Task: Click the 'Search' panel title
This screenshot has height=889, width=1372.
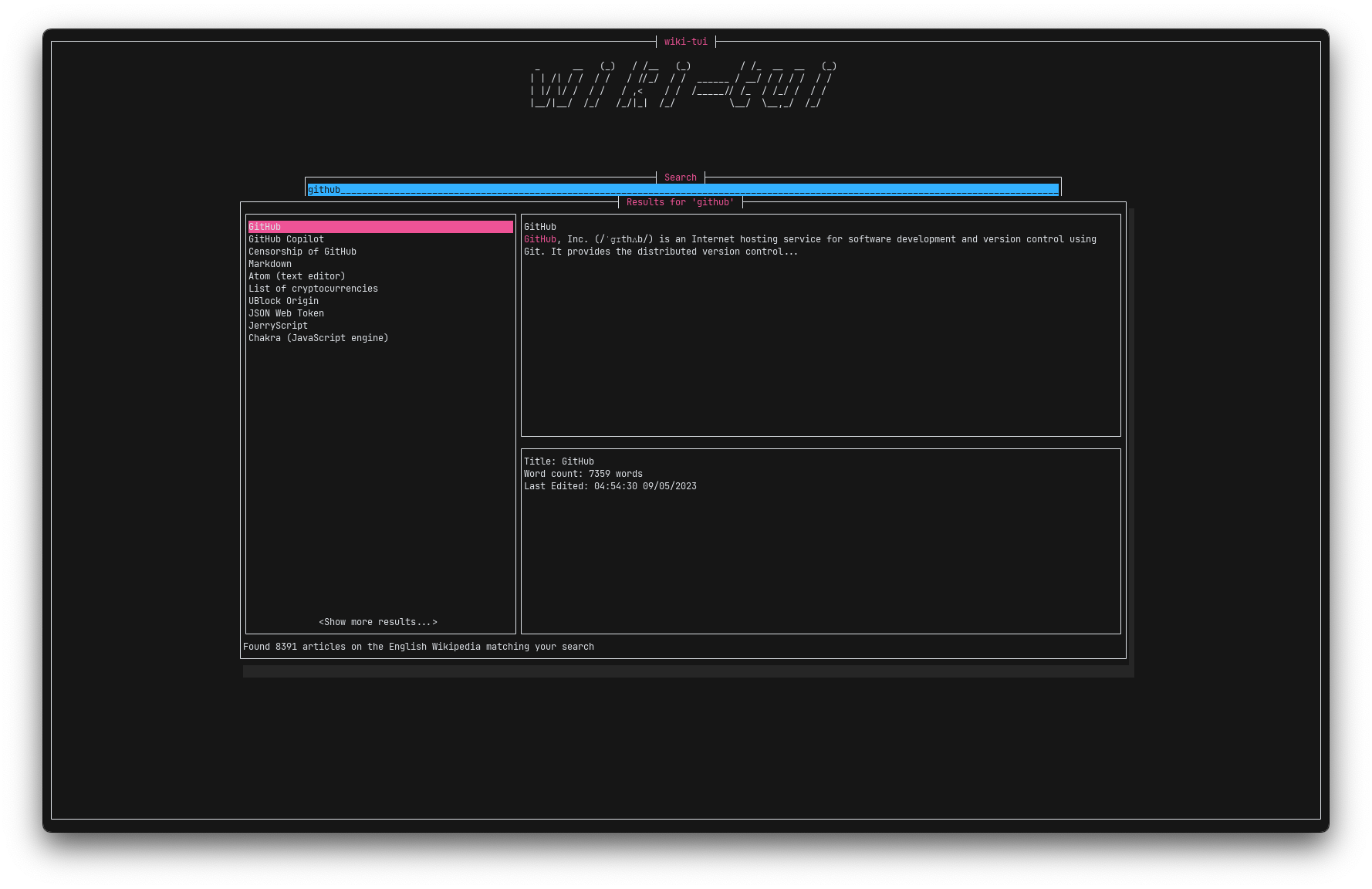Action: 681,177
